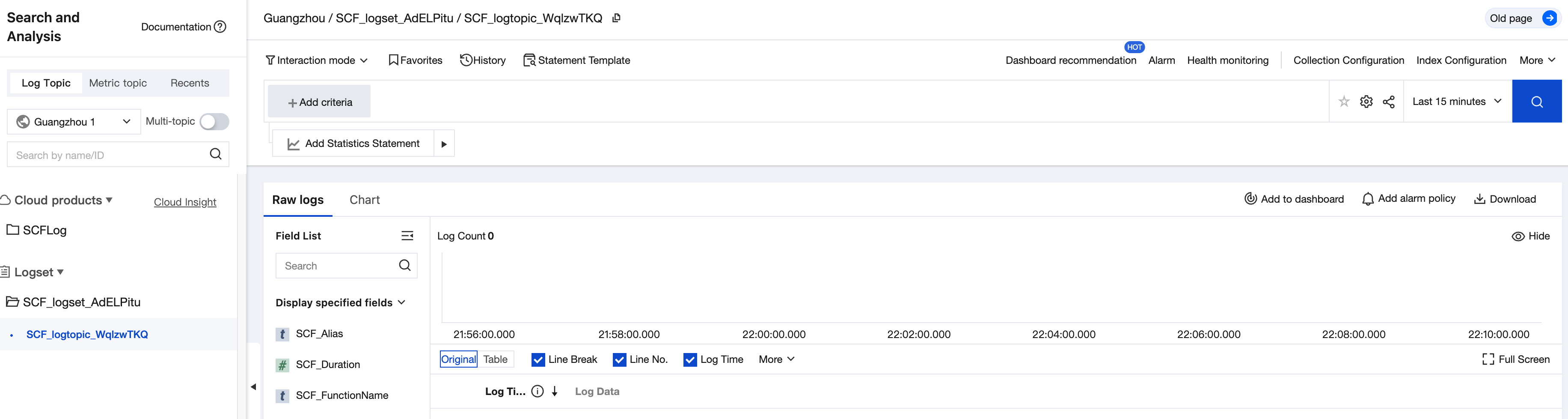
Task: Run the query with the blue search button
Action: [x=1536, y=101]
